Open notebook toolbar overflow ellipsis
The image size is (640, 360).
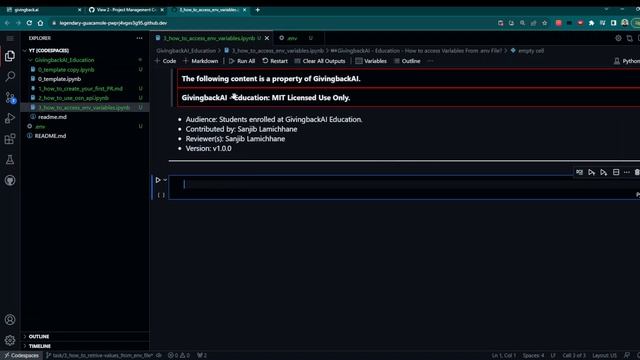tap(430, 61)
